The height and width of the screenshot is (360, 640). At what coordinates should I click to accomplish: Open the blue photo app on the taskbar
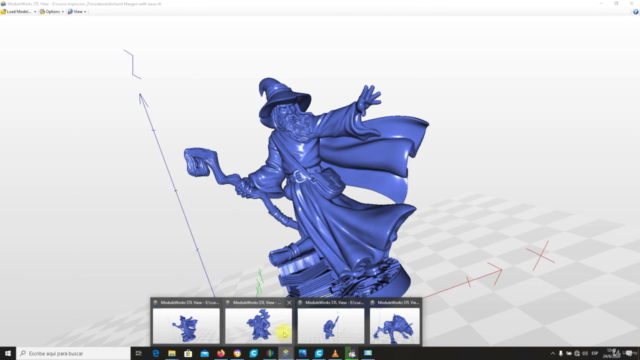[302, 353]
